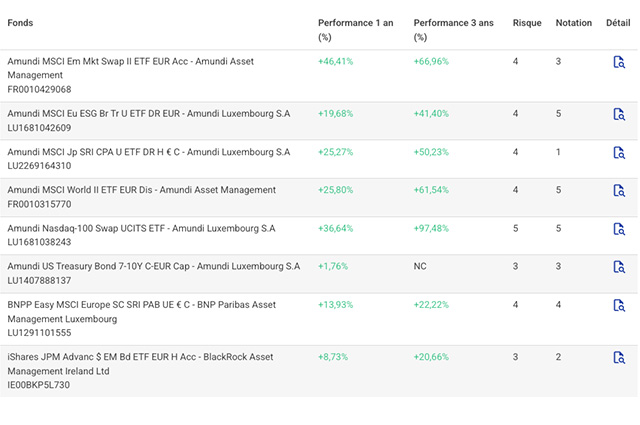Open detail icon for Amundi Nasdaq-100 Swap UCITS ETF

click(x=619, y=229)
